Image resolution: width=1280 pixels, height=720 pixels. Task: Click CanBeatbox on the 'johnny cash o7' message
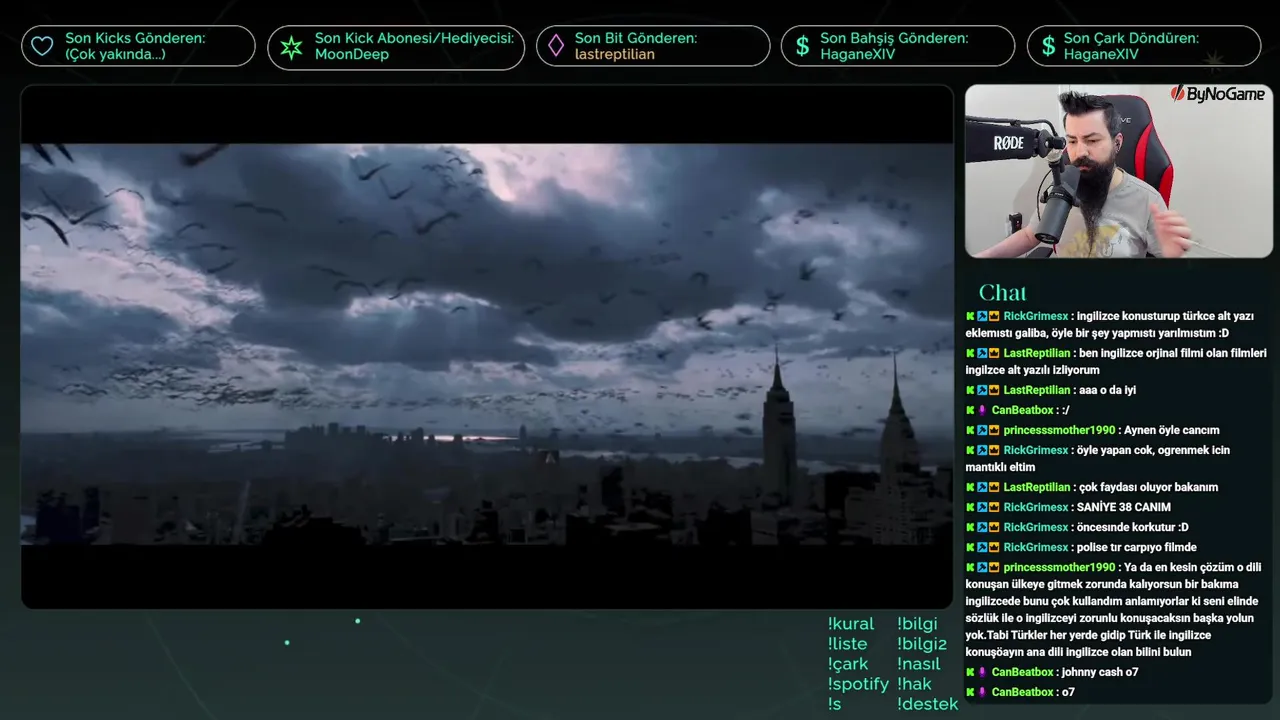1022,672
